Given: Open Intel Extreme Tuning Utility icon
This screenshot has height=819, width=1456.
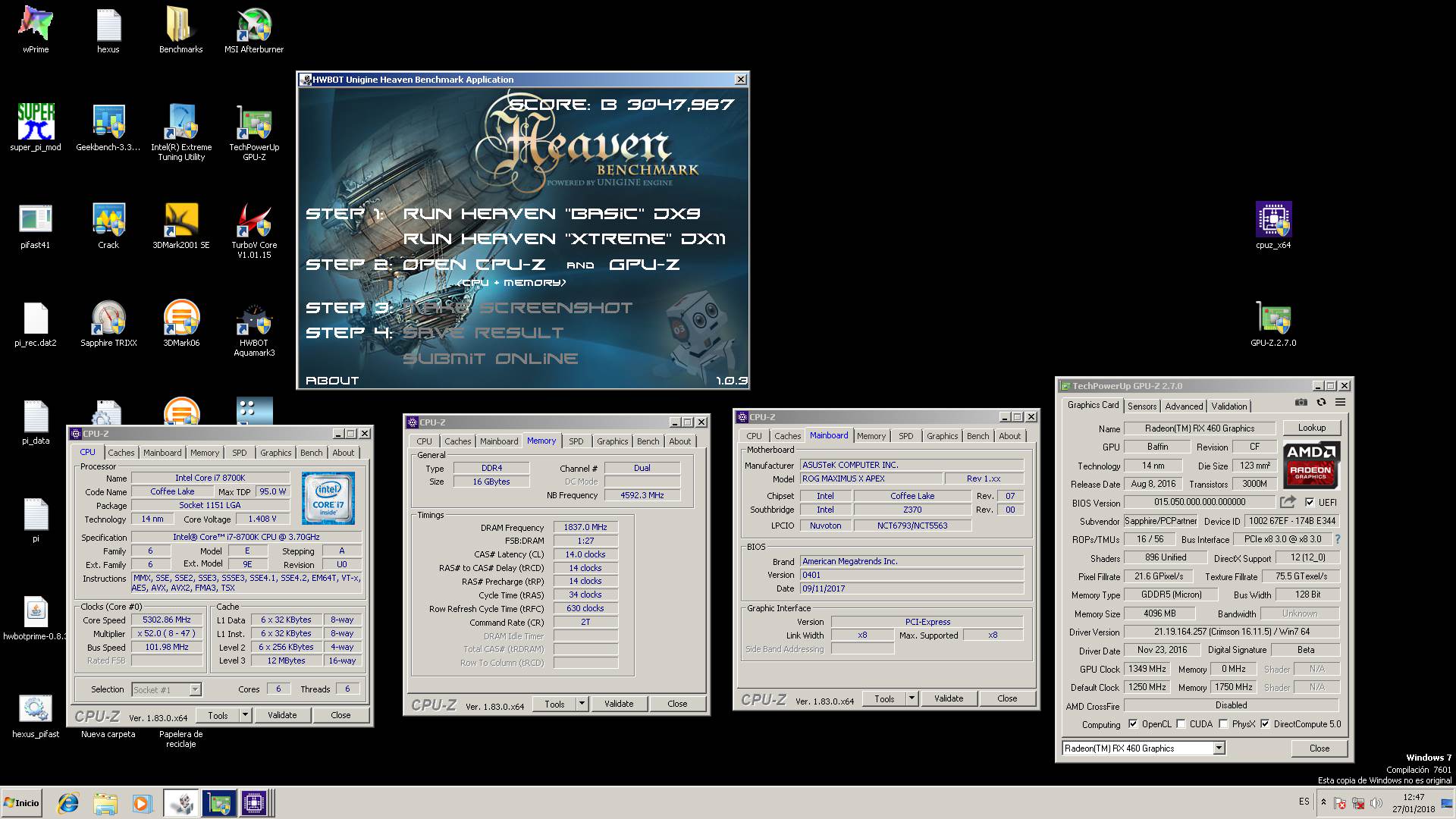Looking at the screenshot, I should (x=181, y=132).
